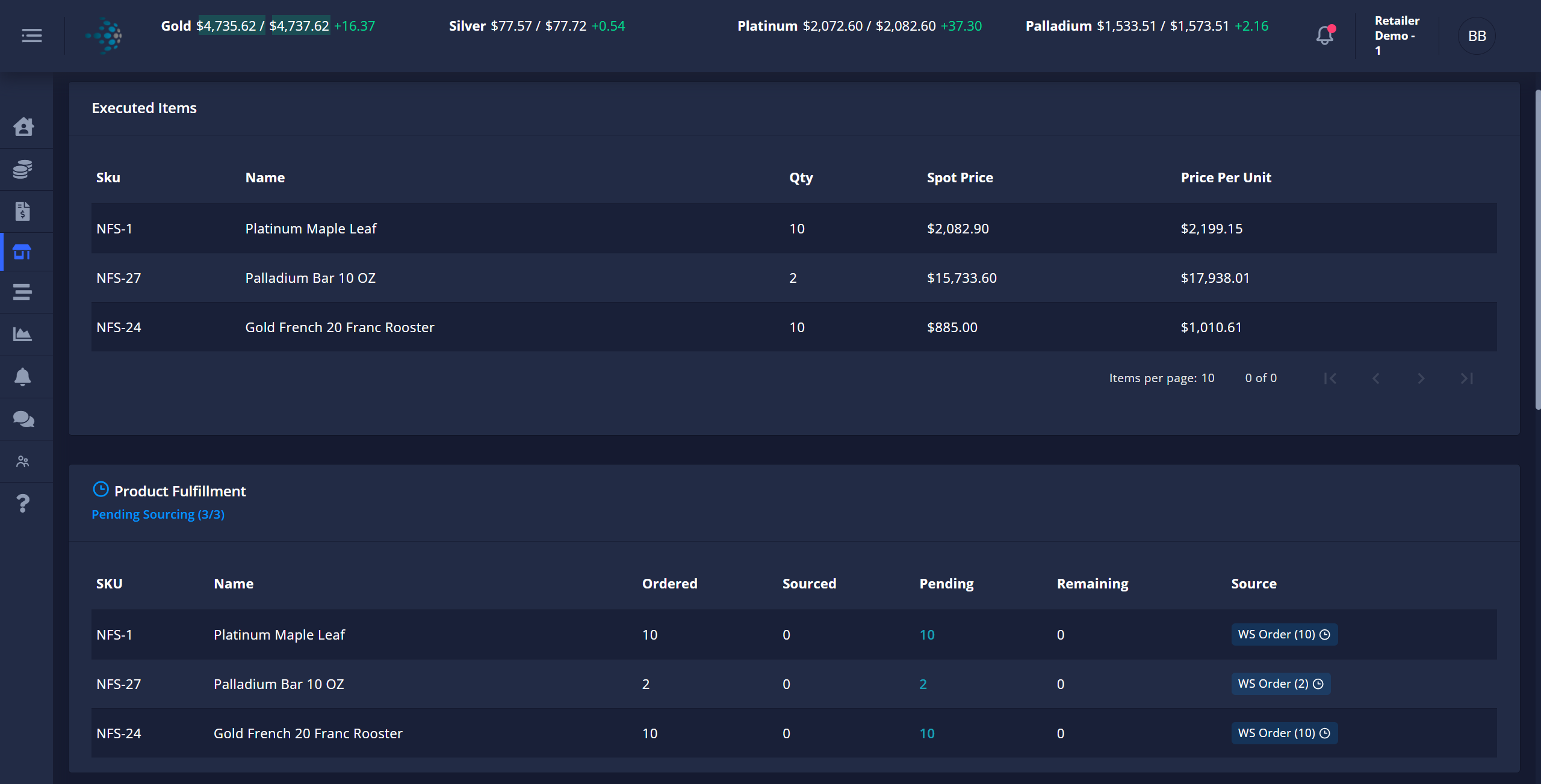Click the Qty column header
Viewport: 1541px width, 784px height.
click(801, 177)
